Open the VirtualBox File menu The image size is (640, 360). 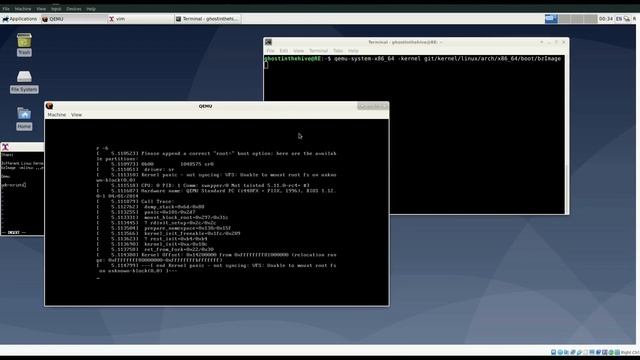click(x=6, y=9)
